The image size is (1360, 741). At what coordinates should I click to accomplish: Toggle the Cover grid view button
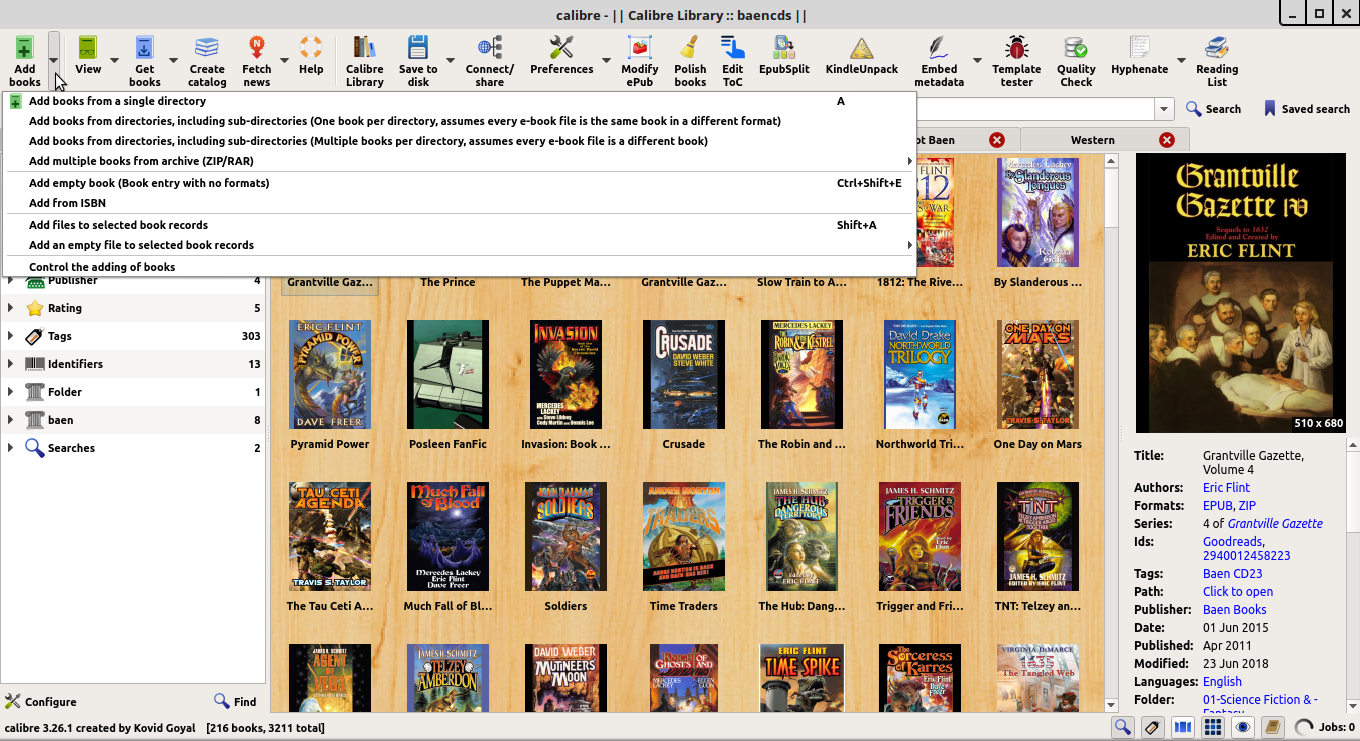coord(1212,727)
